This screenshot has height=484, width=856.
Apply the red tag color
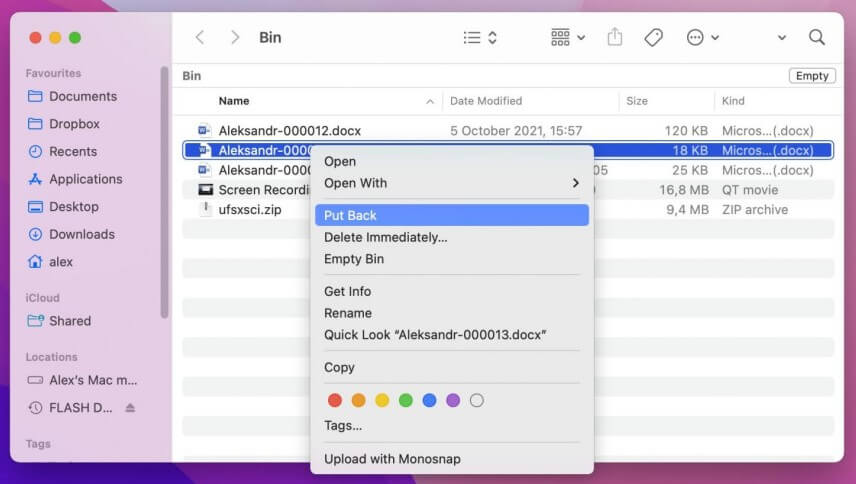click(335, 401)
